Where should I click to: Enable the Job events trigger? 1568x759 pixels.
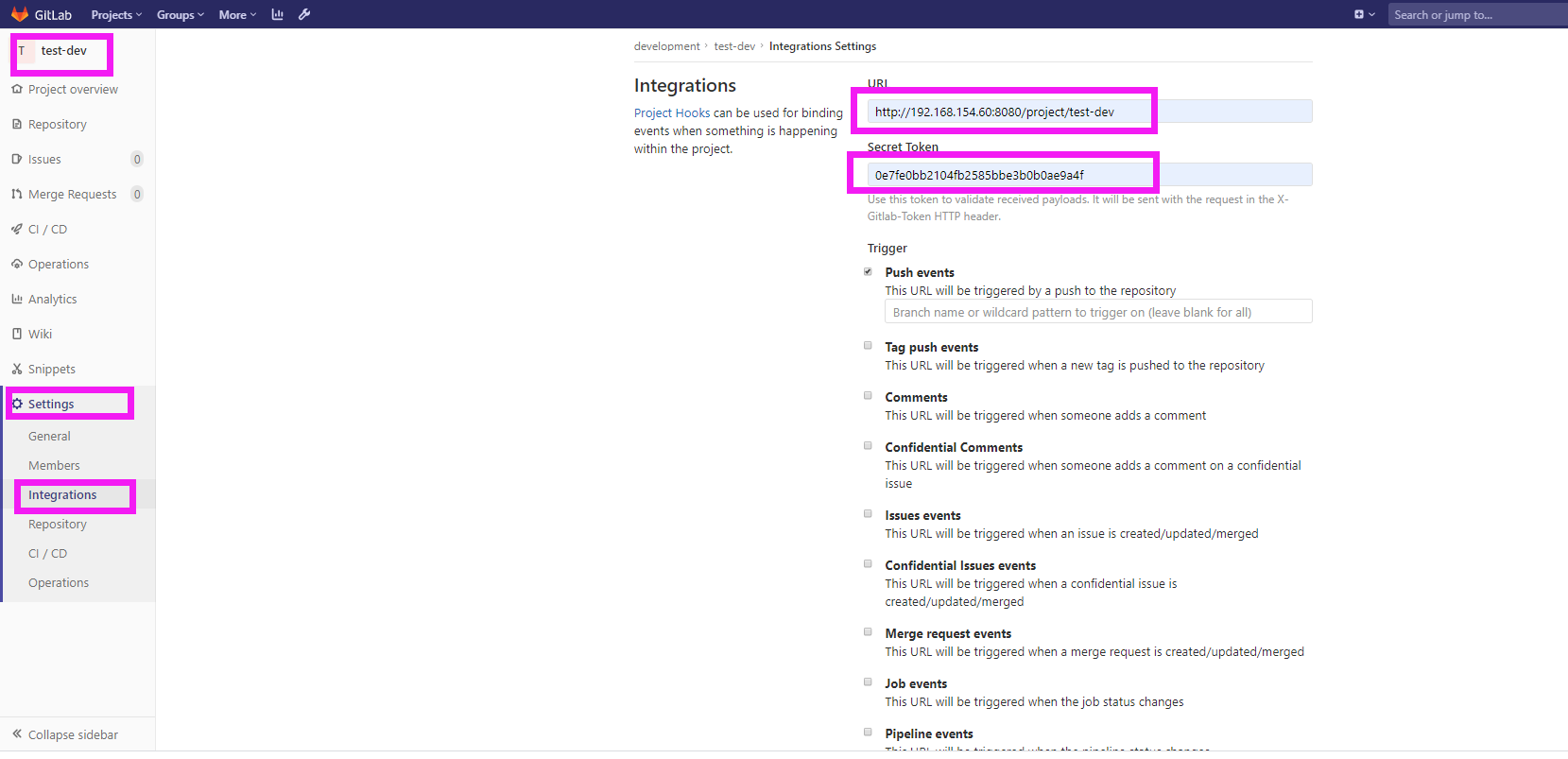(868, 682)
